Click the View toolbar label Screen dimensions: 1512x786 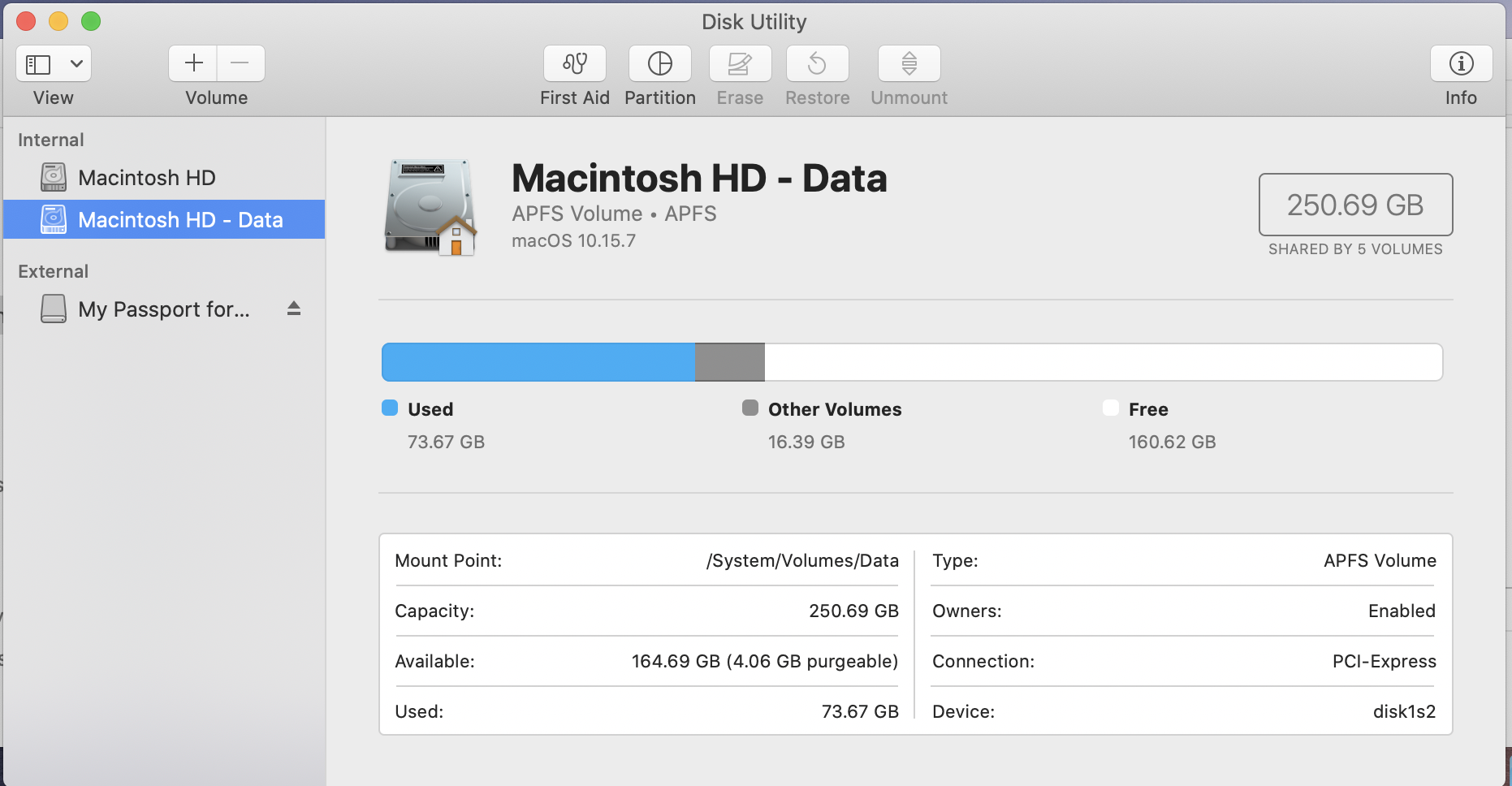(x=54, y=97)
